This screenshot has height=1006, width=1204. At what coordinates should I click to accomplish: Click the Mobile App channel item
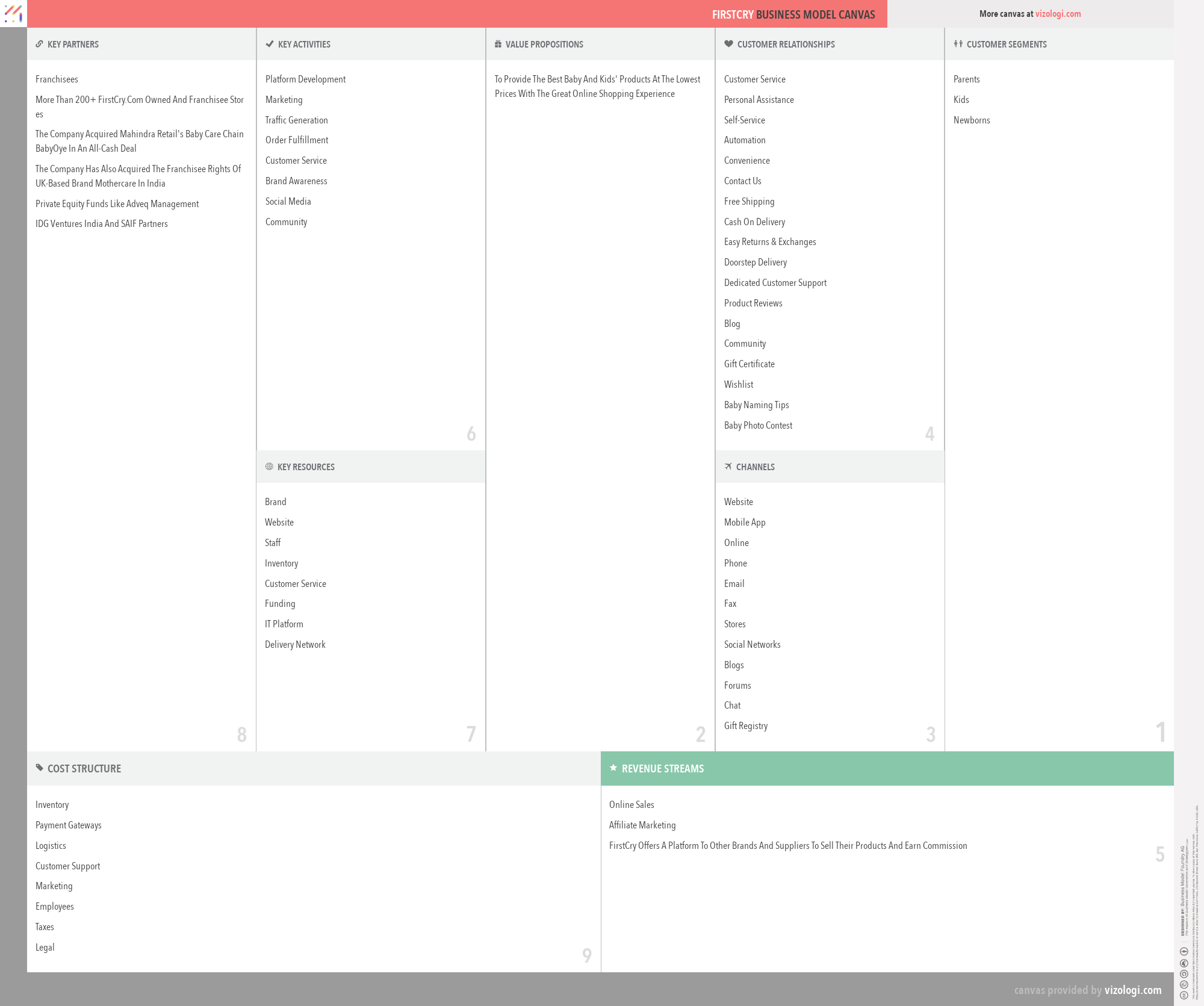(744, 523)
